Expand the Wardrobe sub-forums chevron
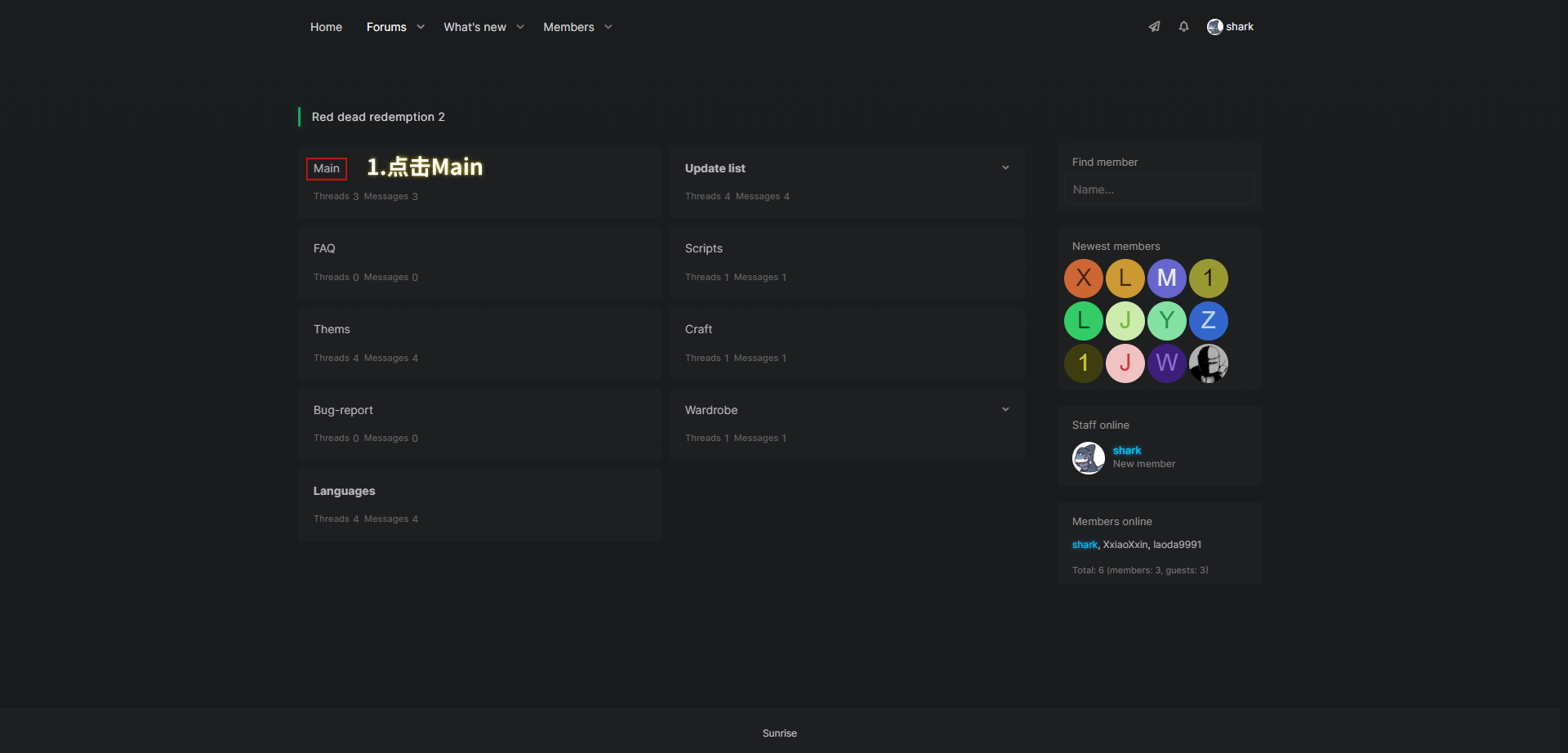 [x=1005, y=410]
